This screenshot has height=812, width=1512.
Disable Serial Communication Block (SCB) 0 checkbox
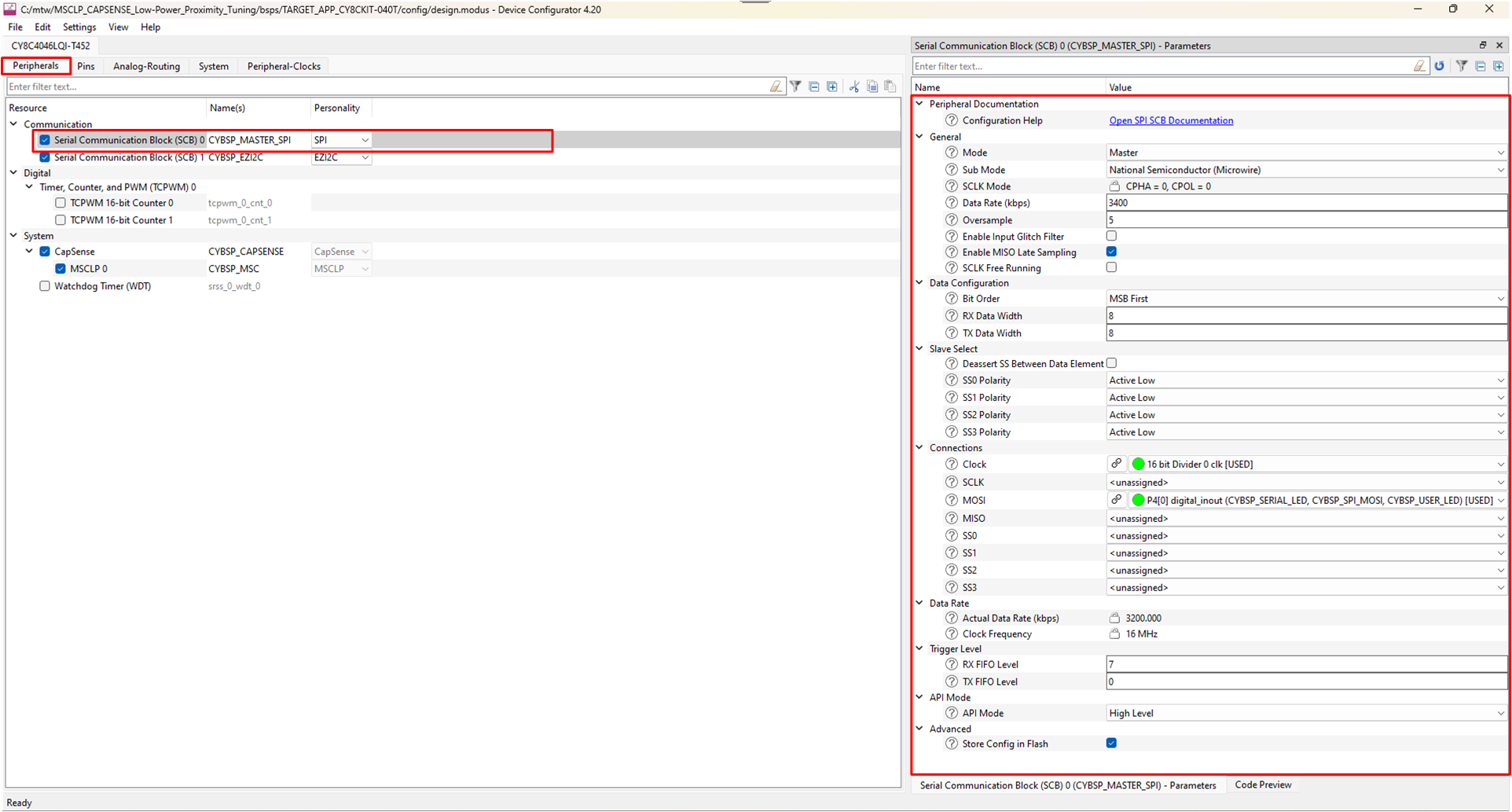(45, 140)
